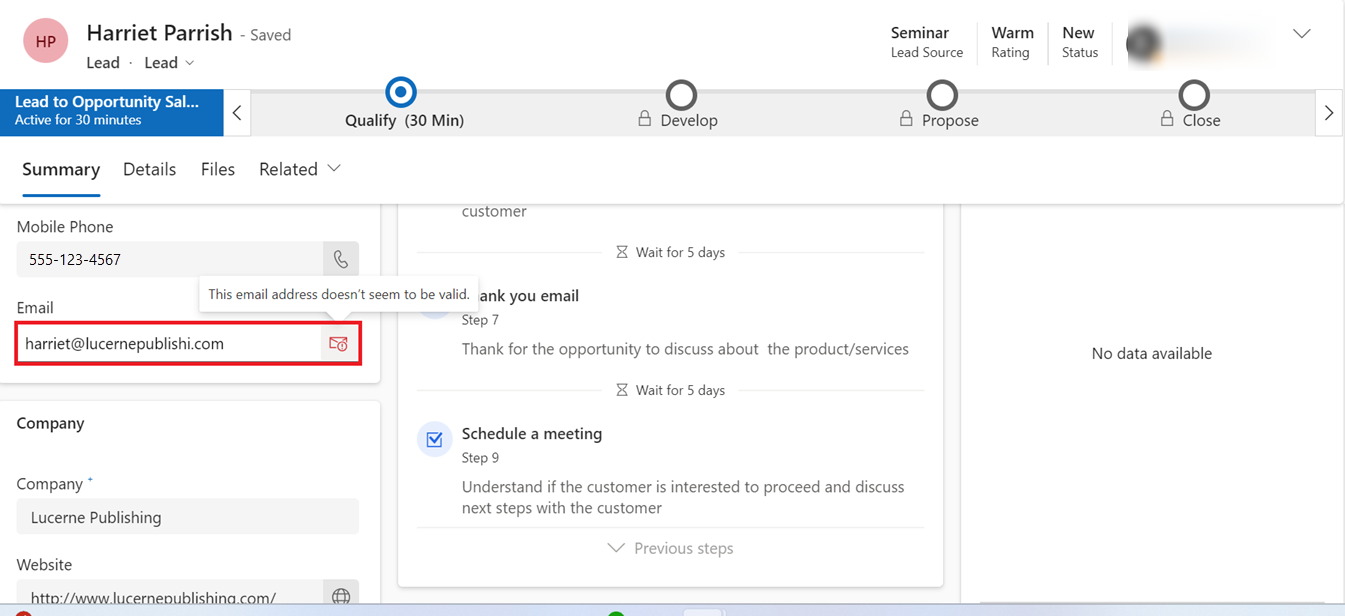
Task: Click the Propose stage label
Action: coord(950,120)
